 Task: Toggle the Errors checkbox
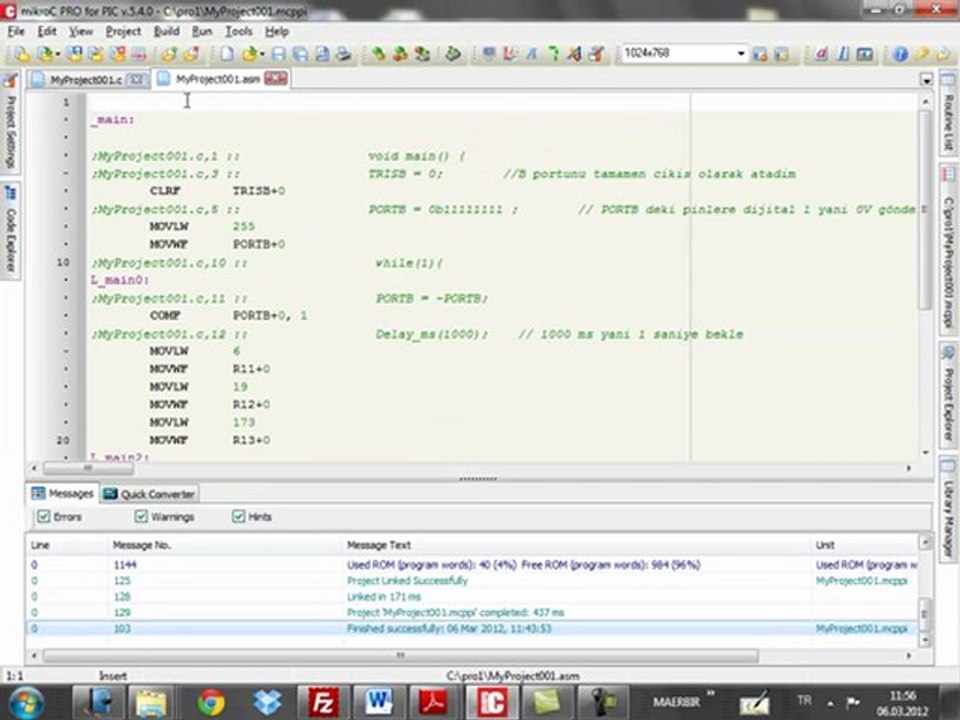point(43,517)
